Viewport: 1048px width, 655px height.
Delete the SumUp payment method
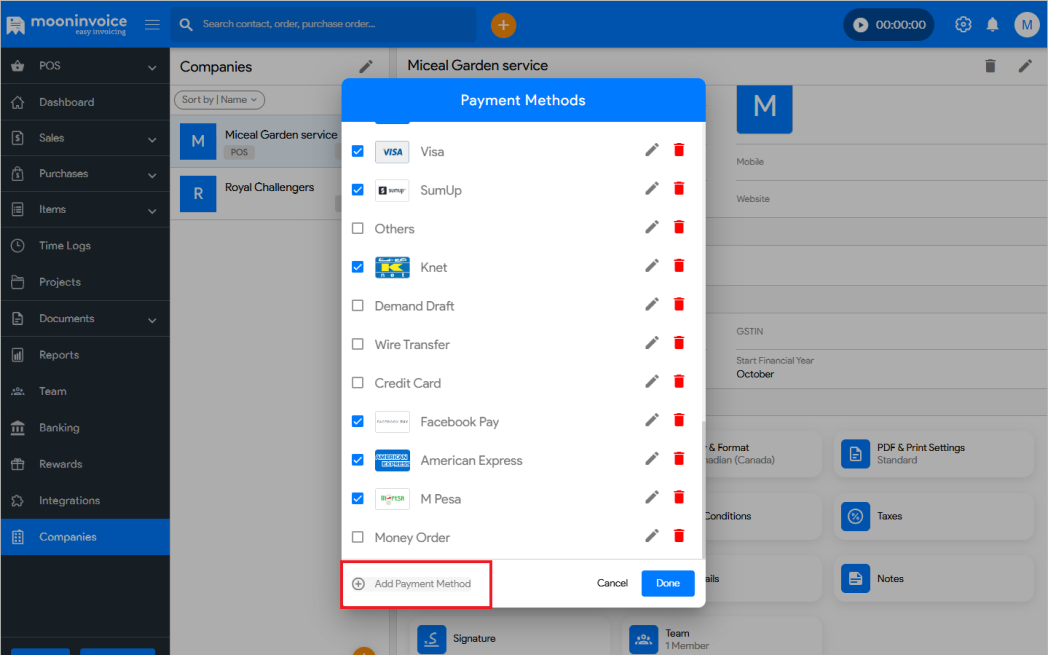point(679,188)
